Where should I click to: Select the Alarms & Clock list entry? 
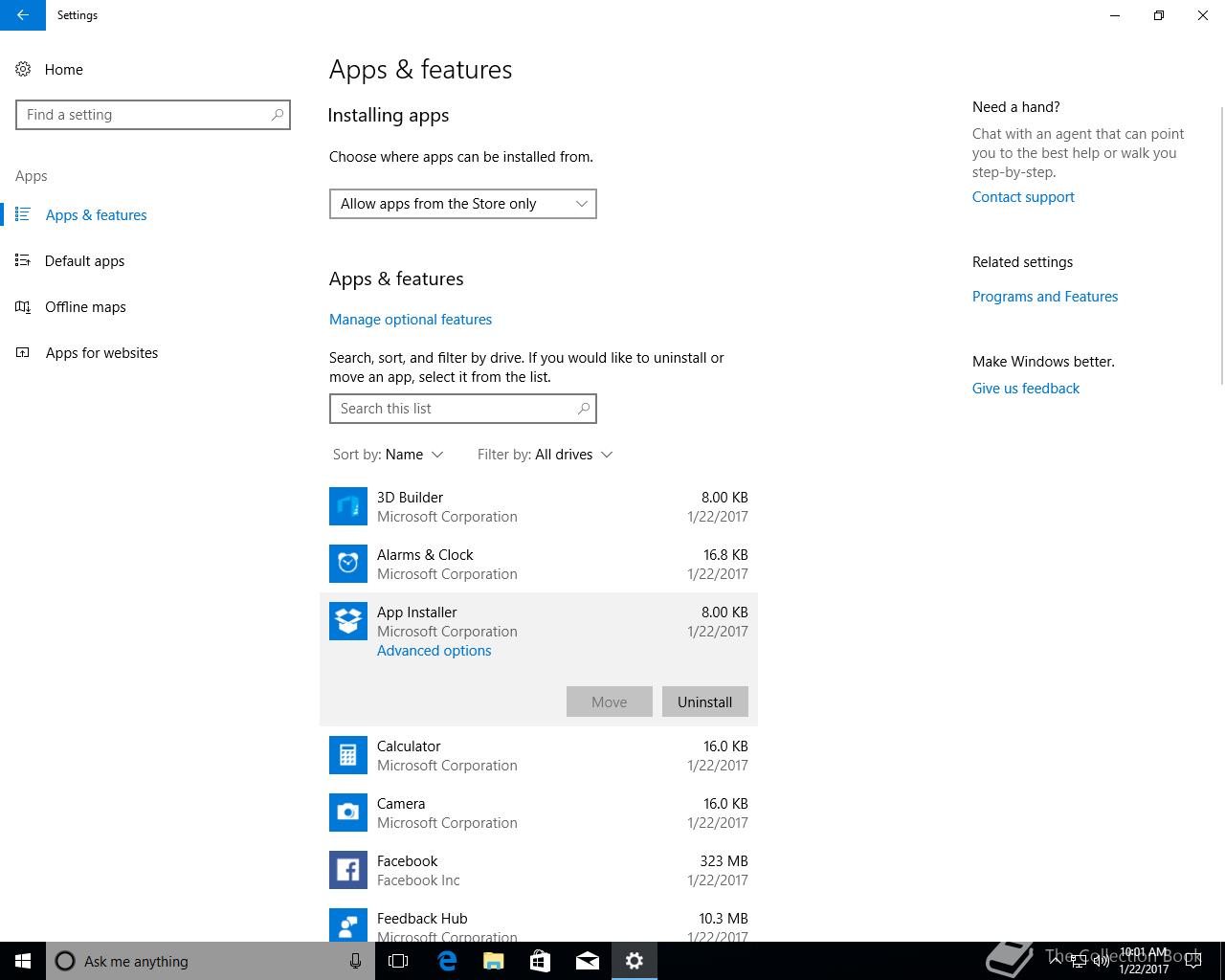point(539,564)
